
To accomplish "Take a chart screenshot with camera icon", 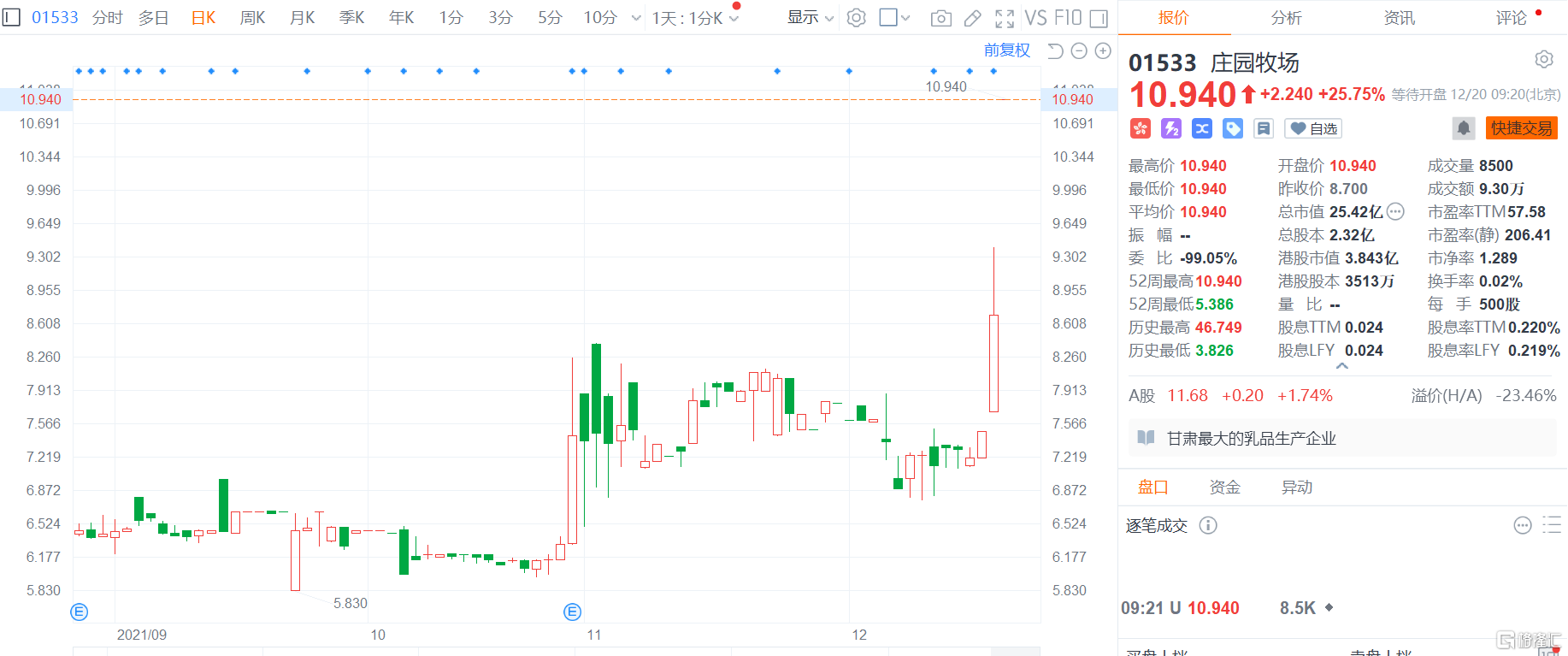I will [x=940, y=18].
